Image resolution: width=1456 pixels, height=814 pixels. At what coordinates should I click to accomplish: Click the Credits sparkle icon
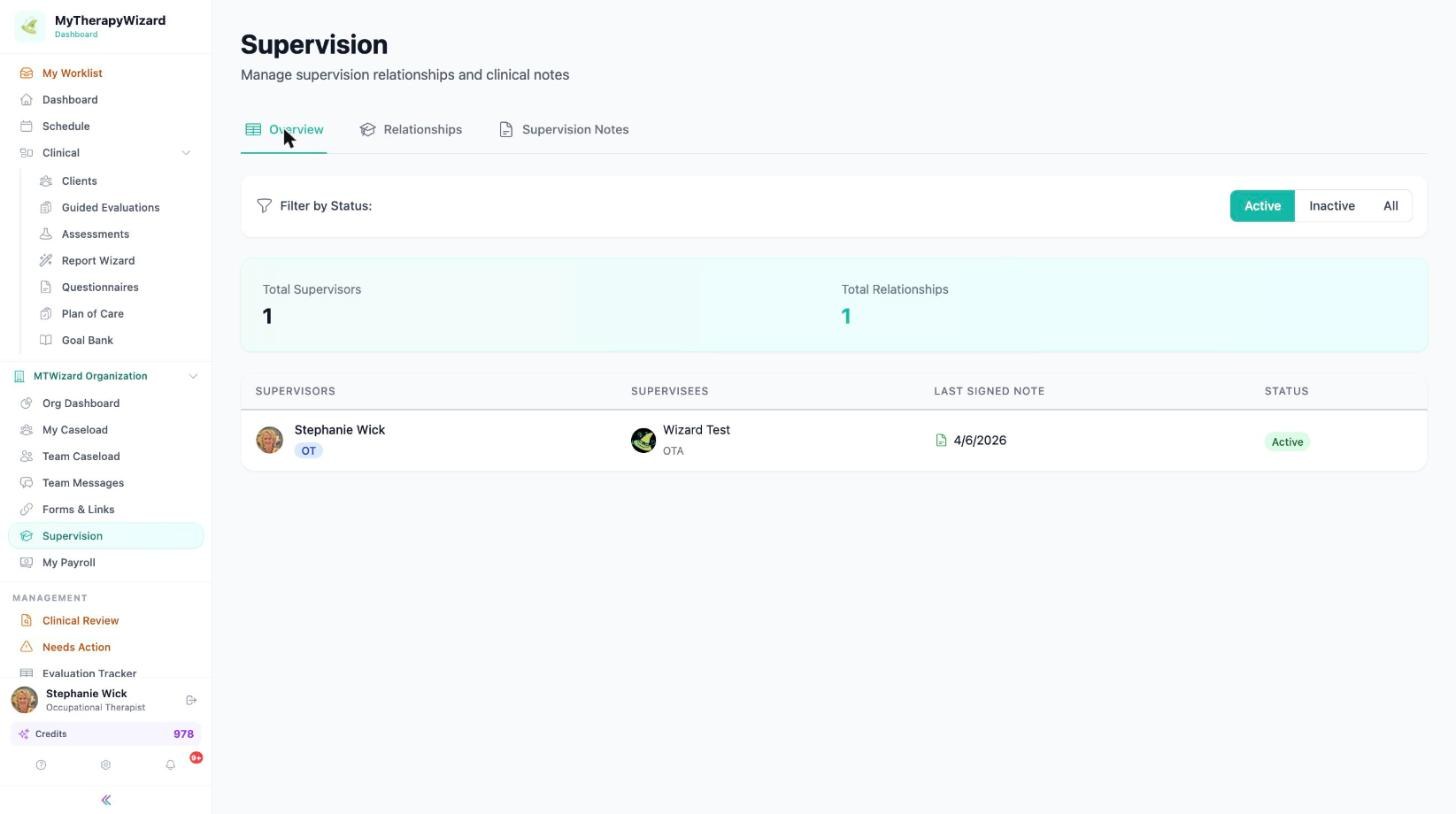(x=24, y=734)
